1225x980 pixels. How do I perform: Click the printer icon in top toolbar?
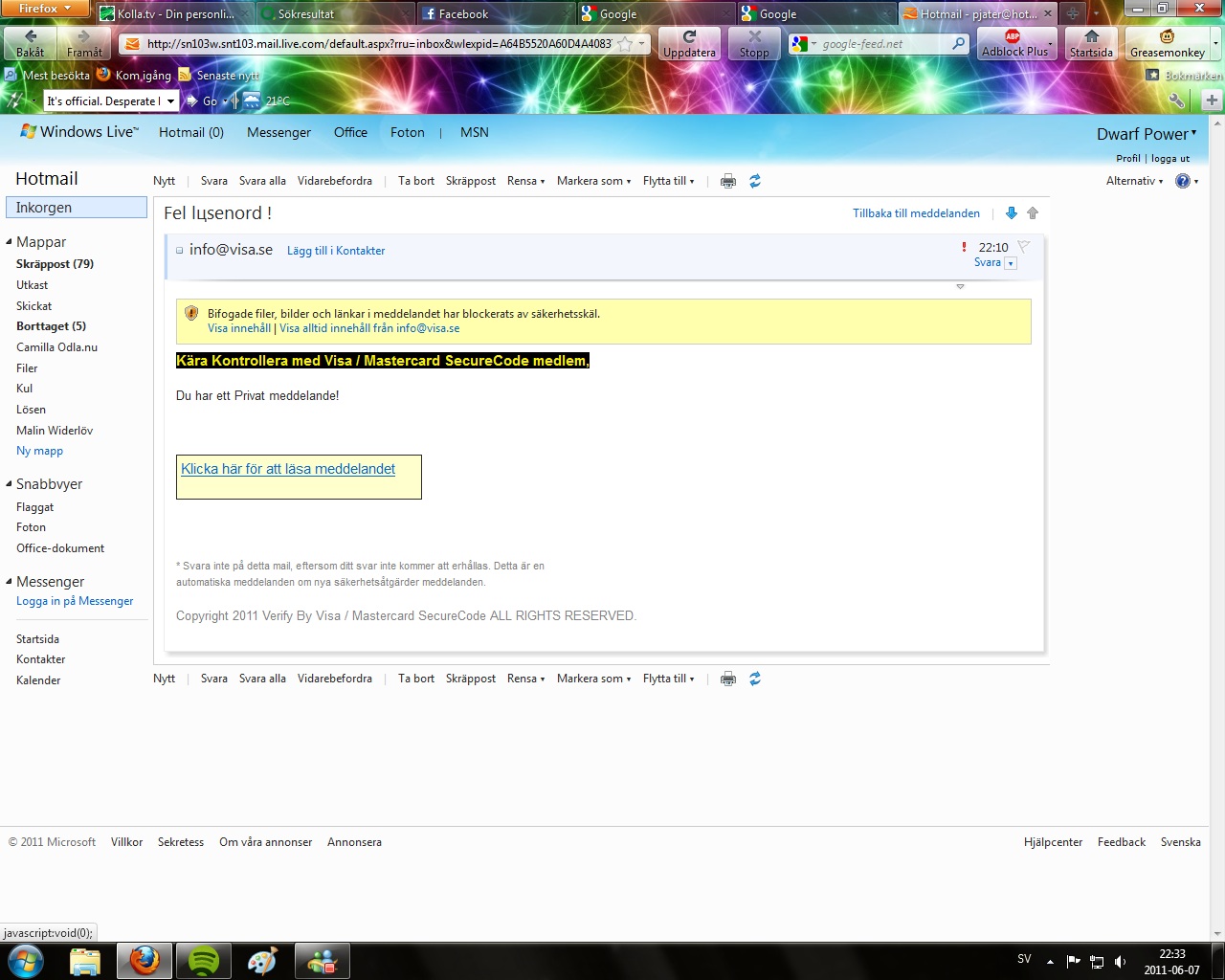tap(728, 181)
